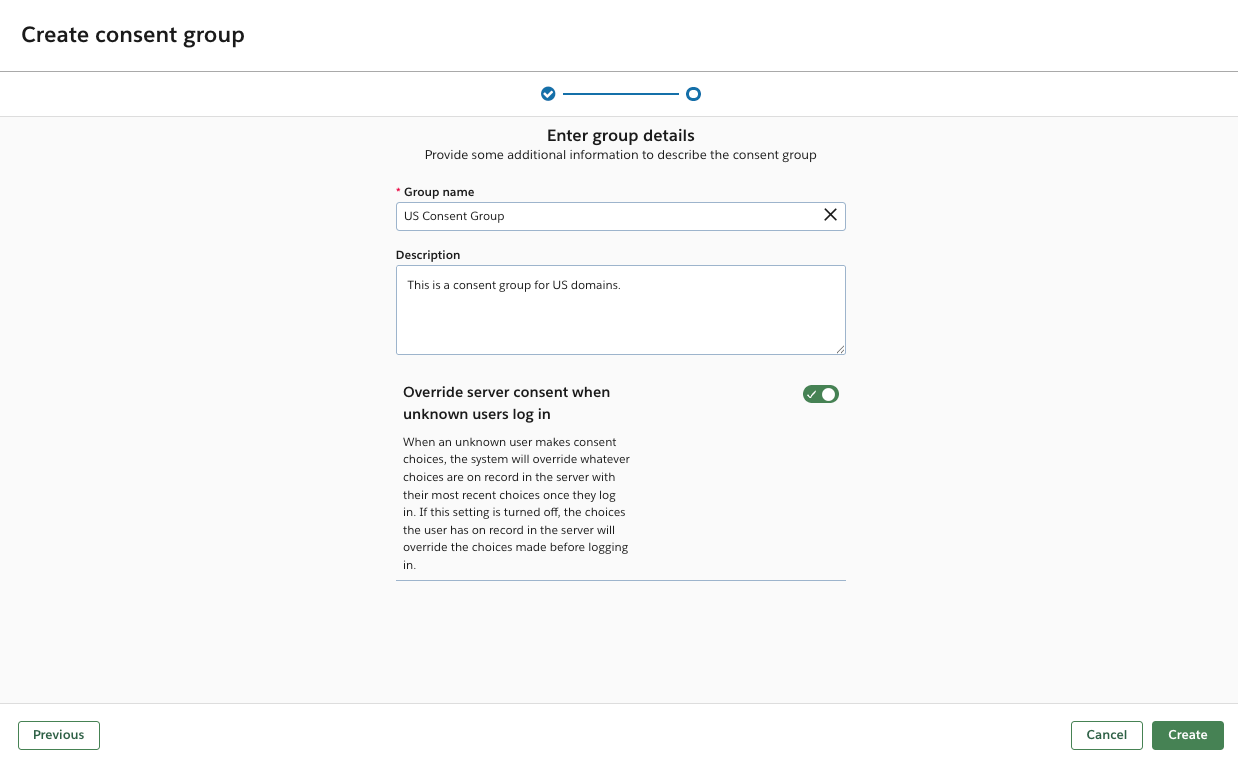1238x760 pixels.
Task: Click the progress line between wizard steps
Action: click(x=620, y=94)
